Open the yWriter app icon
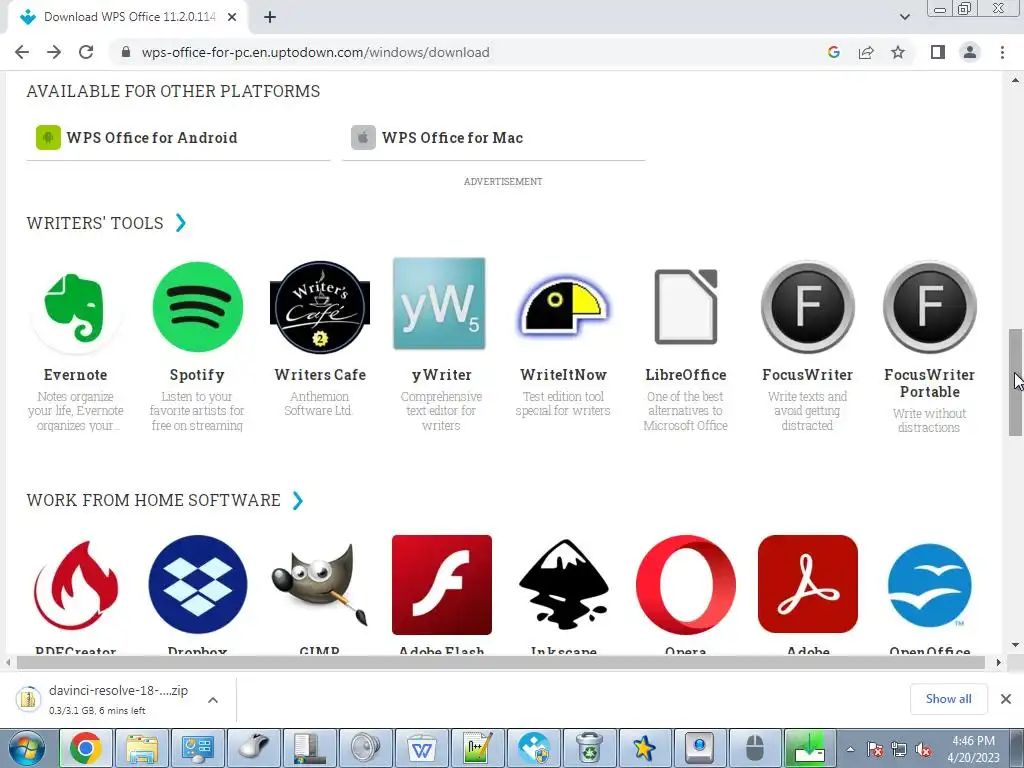The image size is (1024, 768). tap(440, 304)
